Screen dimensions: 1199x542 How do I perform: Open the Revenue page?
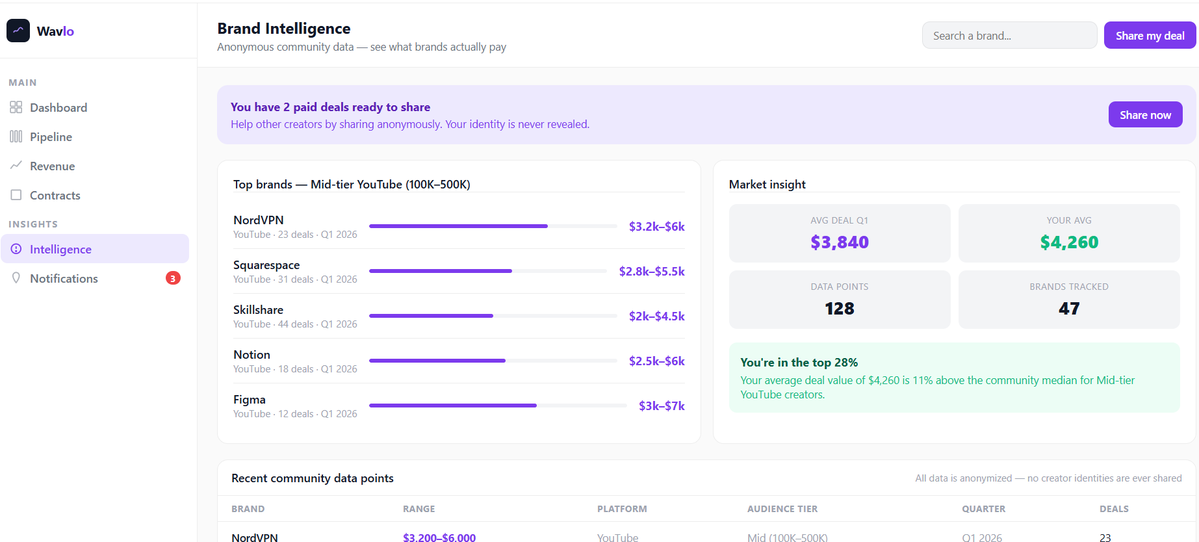(x=95, y=166)
